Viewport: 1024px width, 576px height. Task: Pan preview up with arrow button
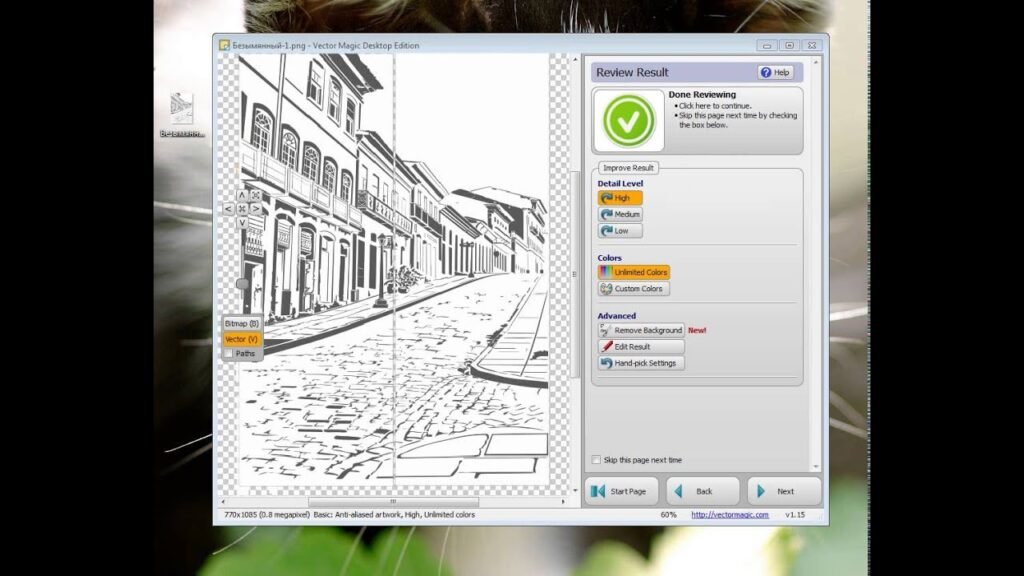[242, 195]
